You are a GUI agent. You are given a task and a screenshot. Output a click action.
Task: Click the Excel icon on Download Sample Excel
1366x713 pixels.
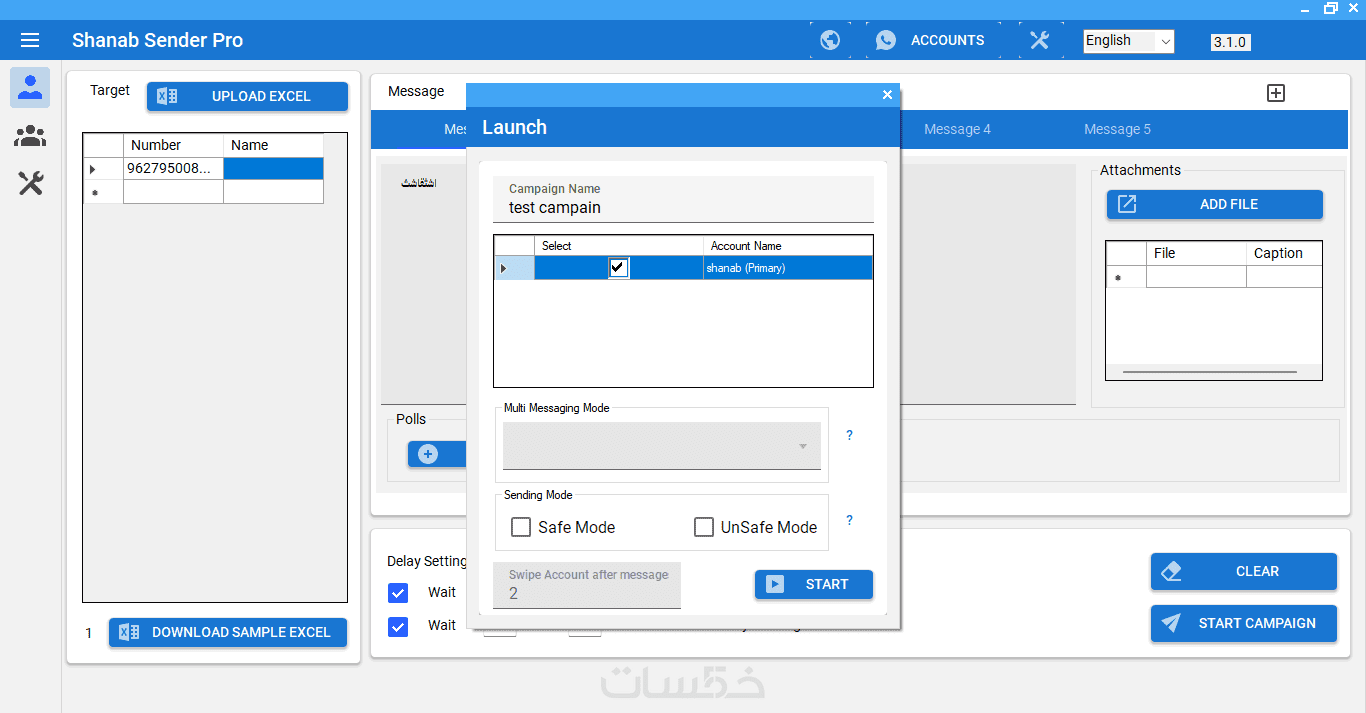128,632
